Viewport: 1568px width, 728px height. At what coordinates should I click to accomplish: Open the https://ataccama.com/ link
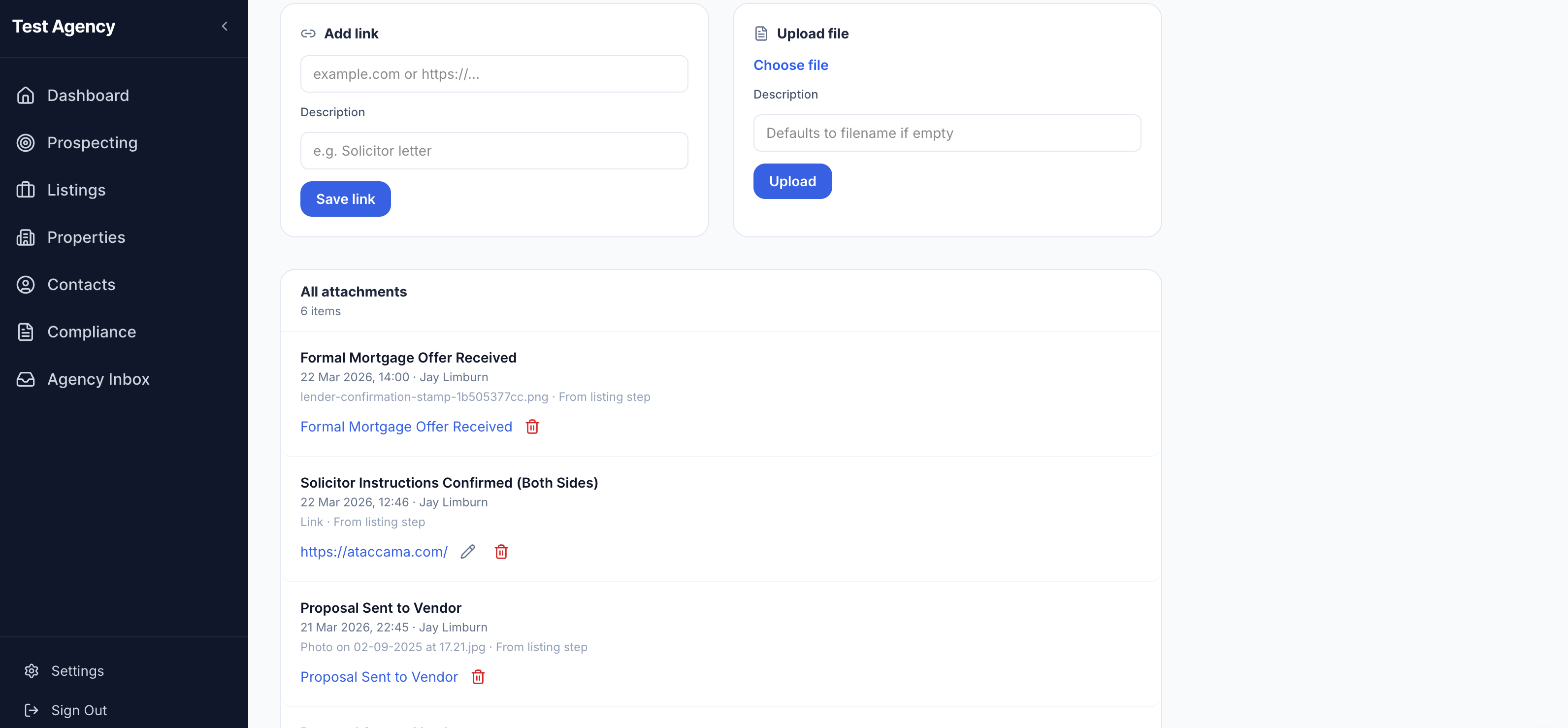click(x=374, y=552)
